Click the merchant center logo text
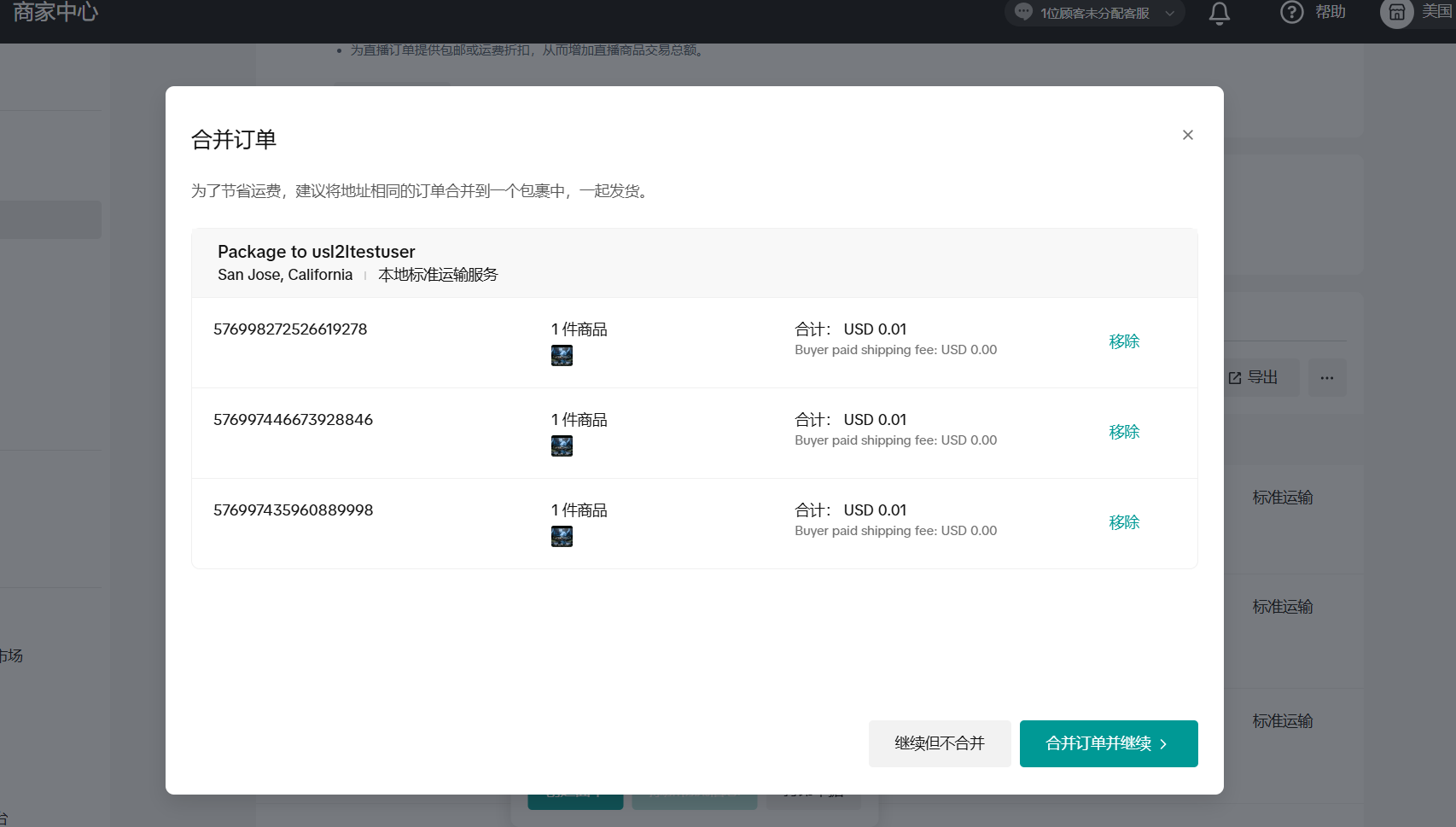Viewport: 1456px width, 827px height. click(x=55, y=12)
